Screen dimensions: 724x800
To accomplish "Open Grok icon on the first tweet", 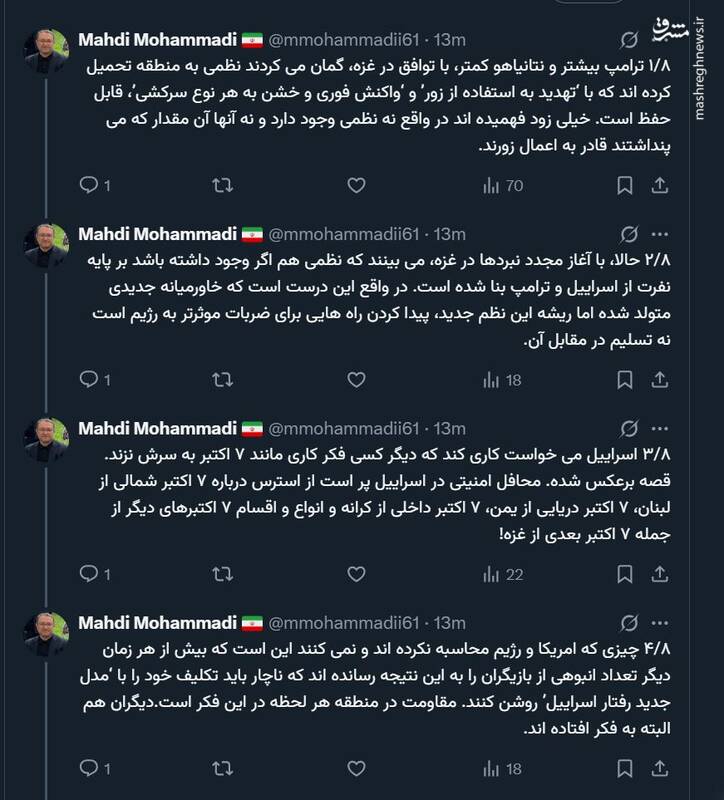I will (x=630, y=41).
